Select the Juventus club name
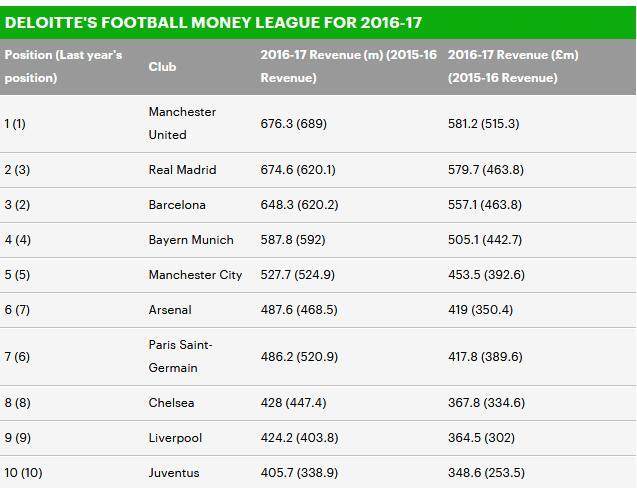Image resolution: width=637 pixels, height=488 pixels. tap(174, 473)
